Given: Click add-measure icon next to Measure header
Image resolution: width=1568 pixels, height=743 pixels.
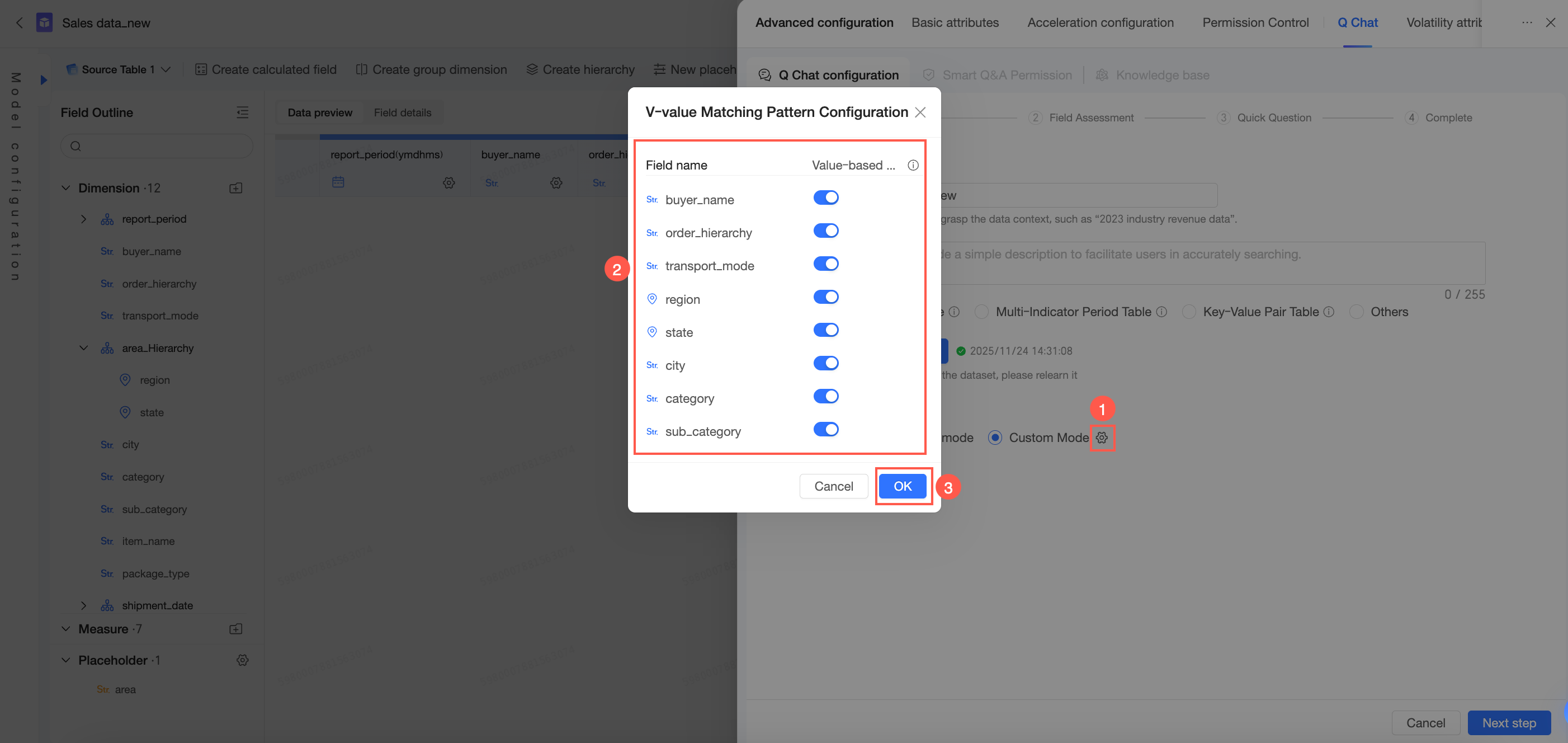Looking at the screenshot, I should (235, 628).
